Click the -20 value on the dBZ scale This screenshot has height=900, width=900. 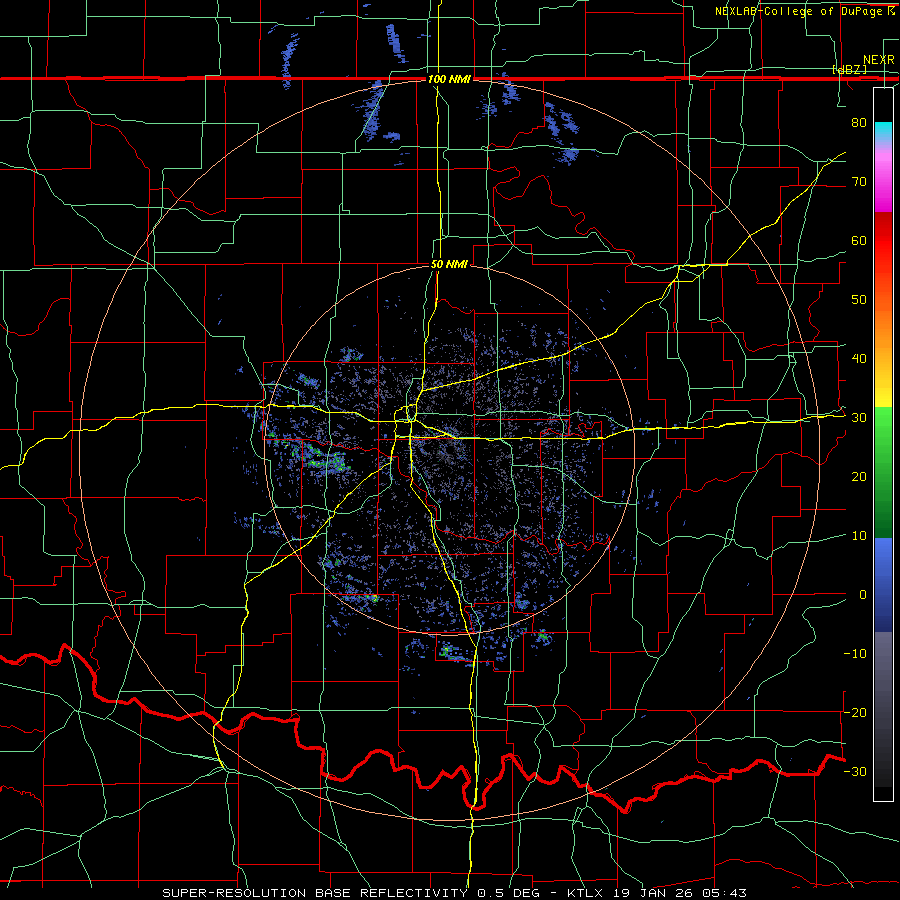tap(855, 712)
